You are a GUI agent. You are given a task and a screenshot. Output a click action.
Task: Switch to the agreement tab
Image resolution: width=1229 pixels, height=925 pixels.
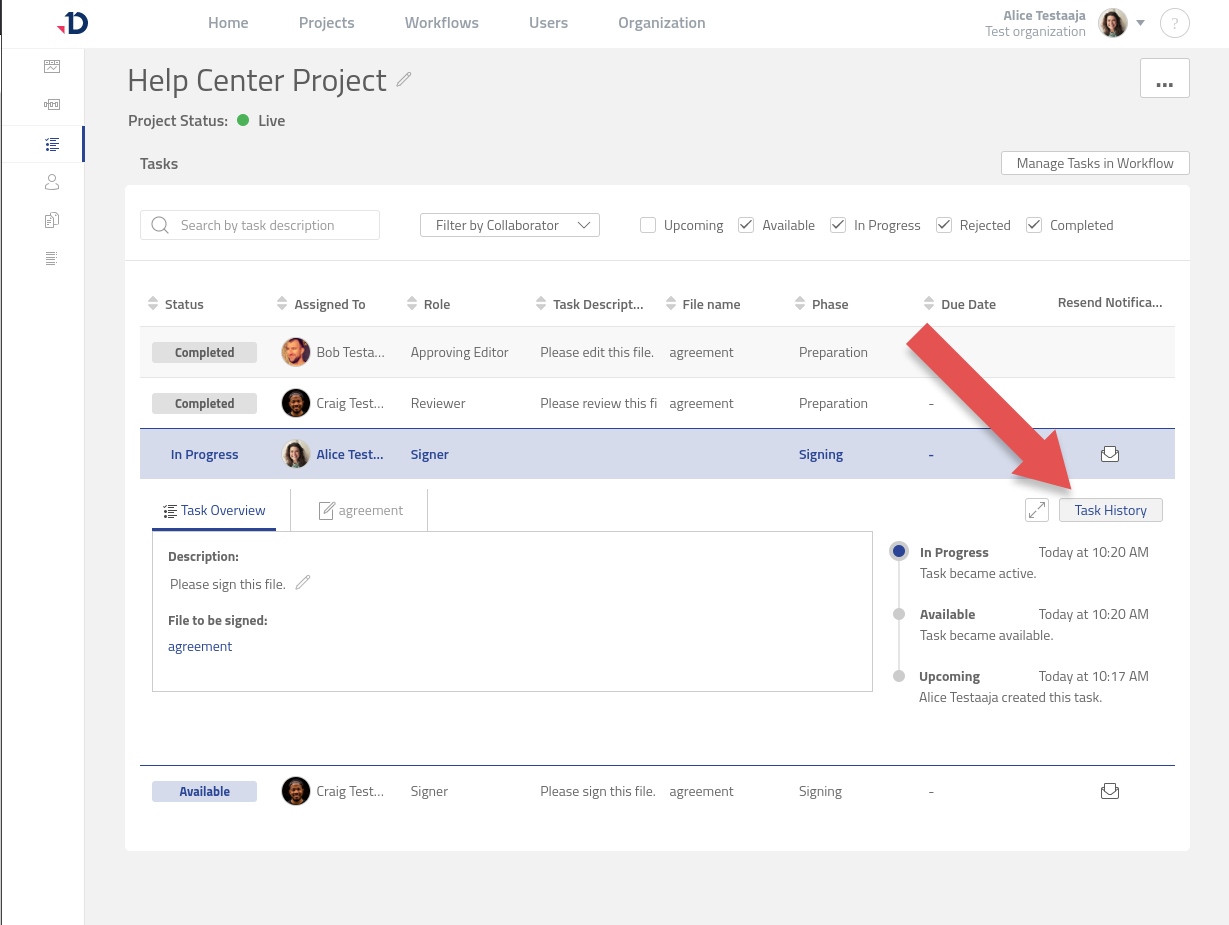(360, 510)
